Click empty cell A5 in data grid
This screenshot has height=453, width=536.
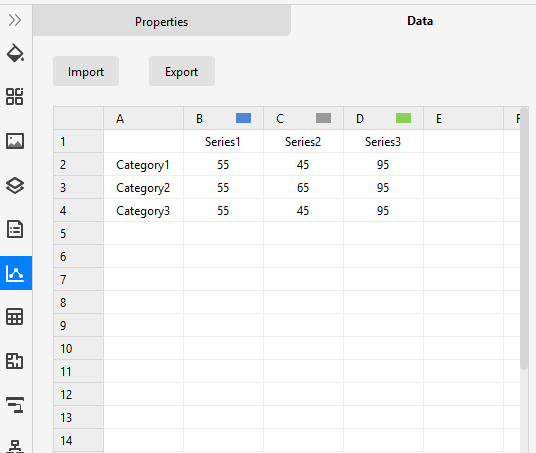(144, 233)
